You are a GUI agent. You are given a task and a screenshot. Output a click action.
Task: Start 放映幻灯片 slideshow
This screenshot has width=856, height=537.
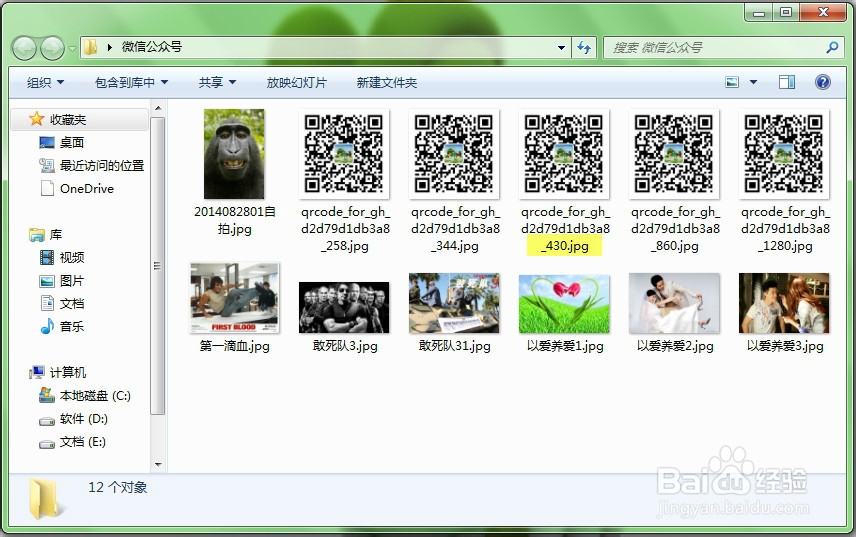tap(296, 82)
